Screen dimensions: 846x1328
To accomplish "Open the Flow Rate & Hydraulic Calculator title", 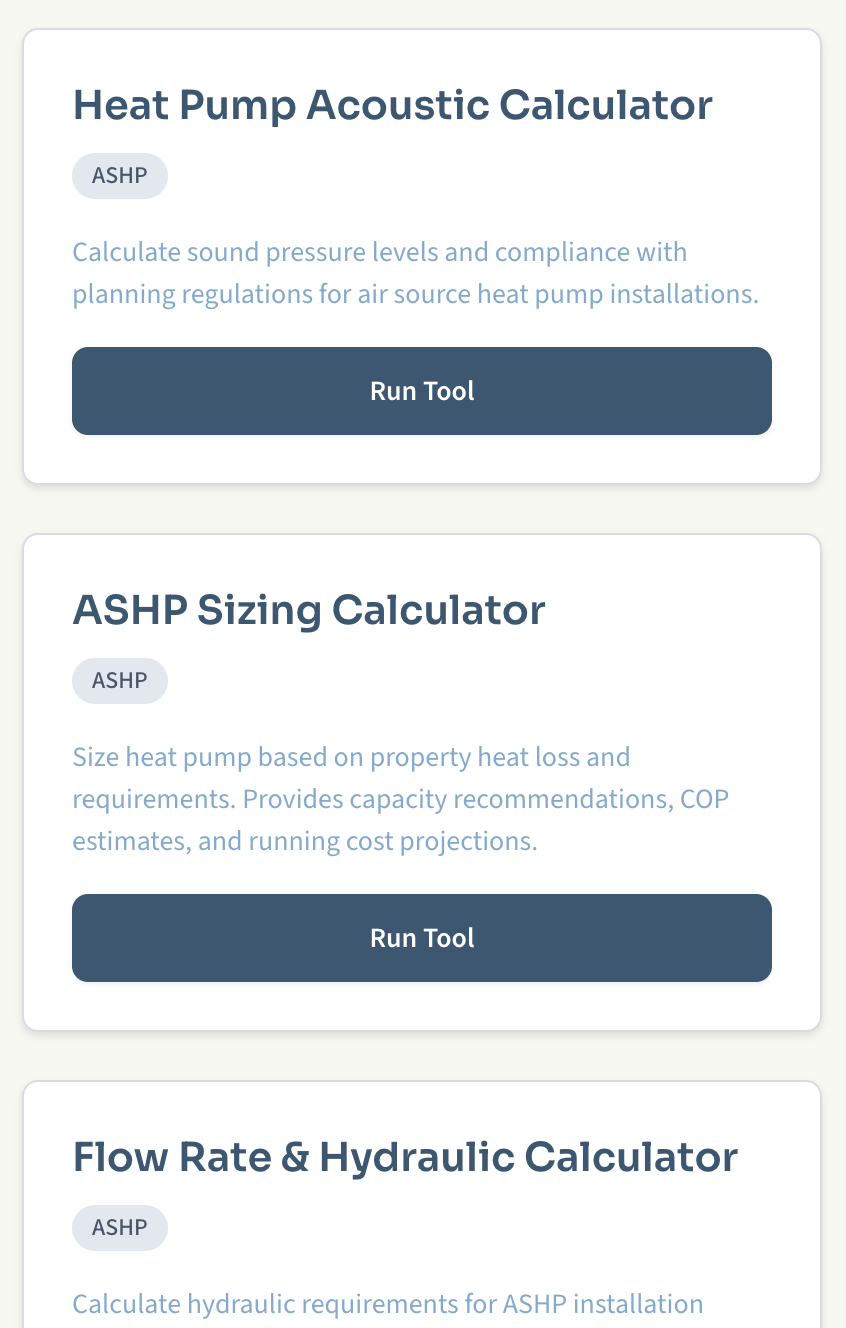I will tap(405, 1157).
